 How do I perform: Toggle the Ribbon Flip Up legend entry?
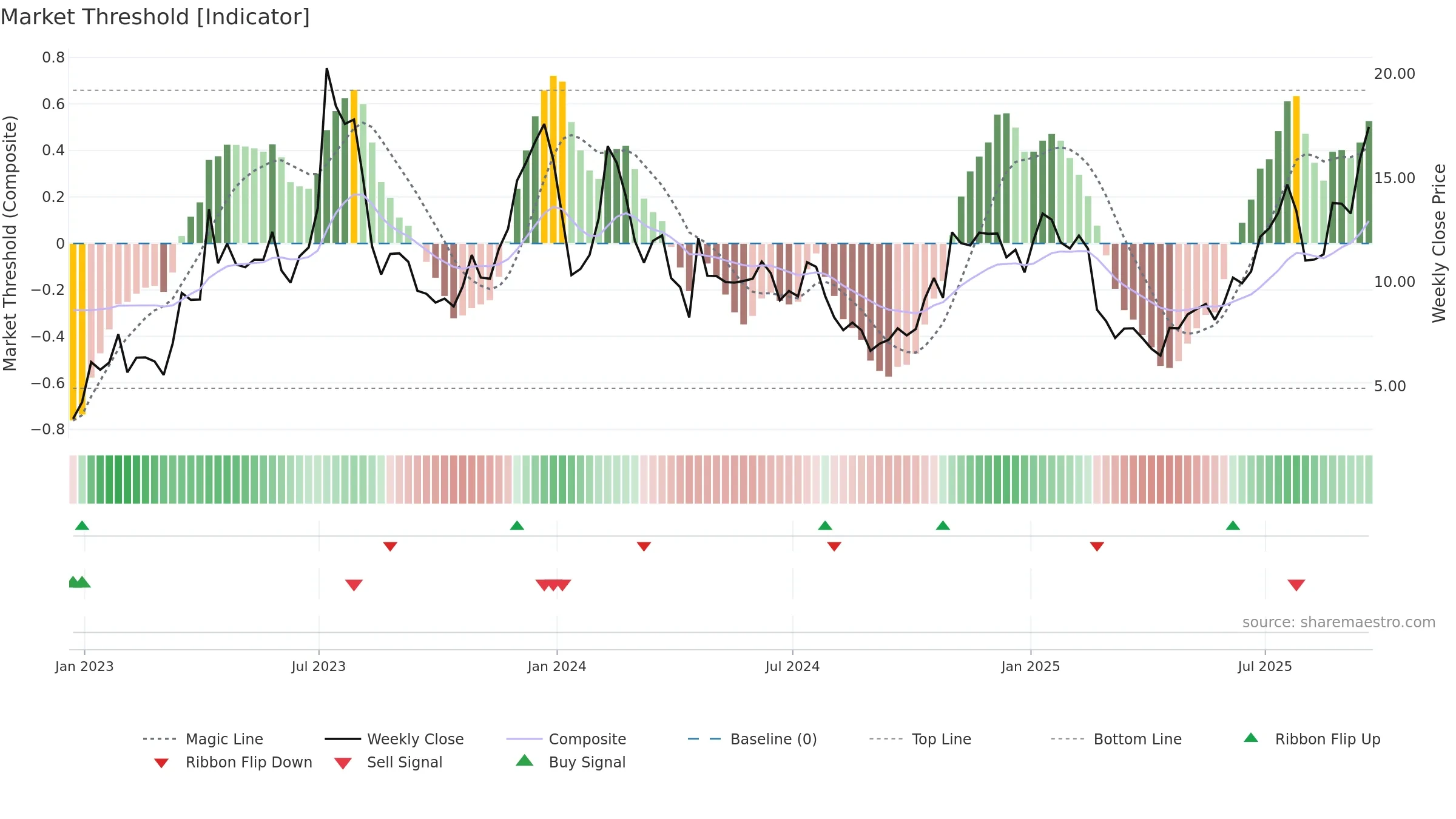(x=1312, y=739)
